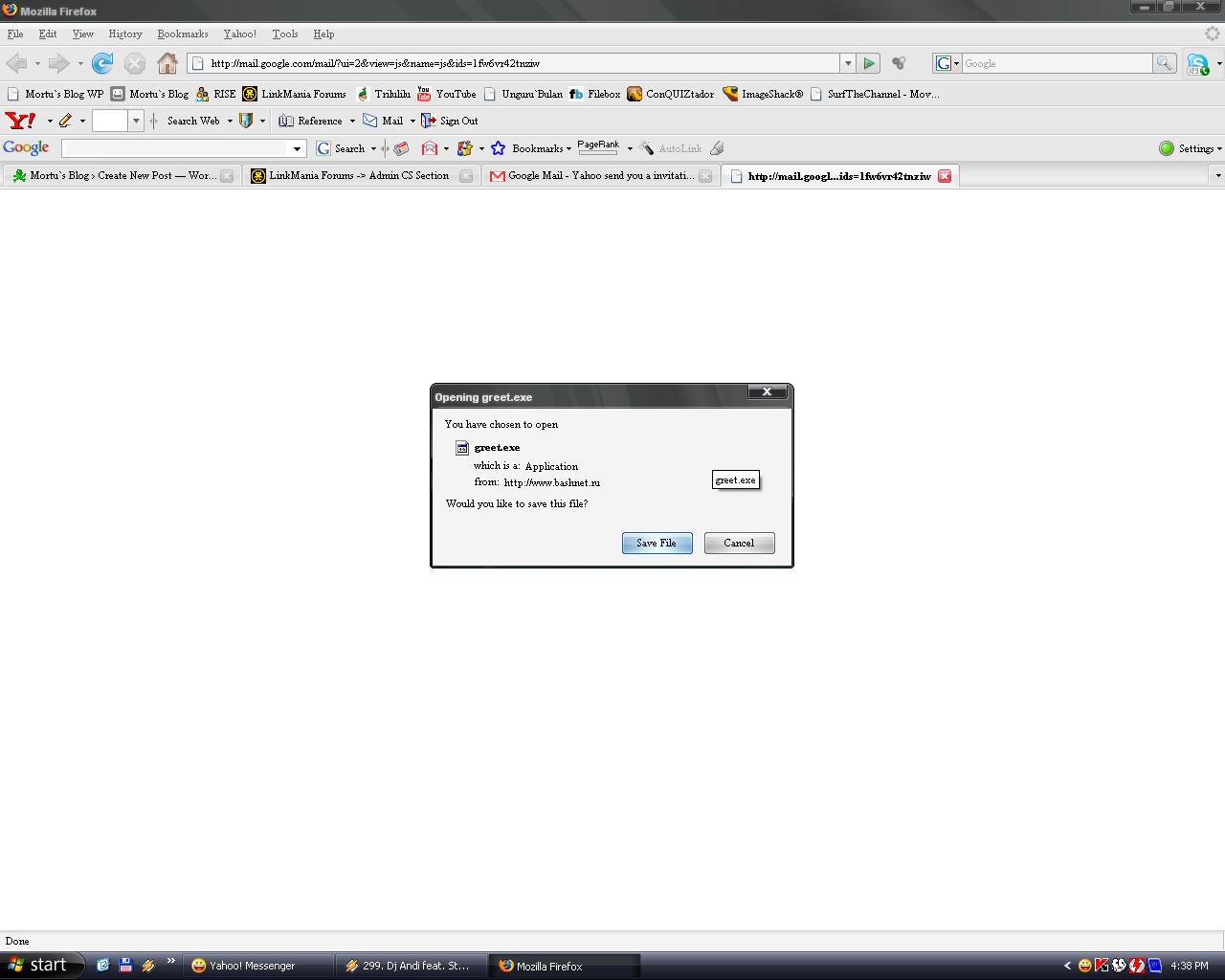
Task: Click the Google search box in navigation bar
Action: click(1057, 63)
